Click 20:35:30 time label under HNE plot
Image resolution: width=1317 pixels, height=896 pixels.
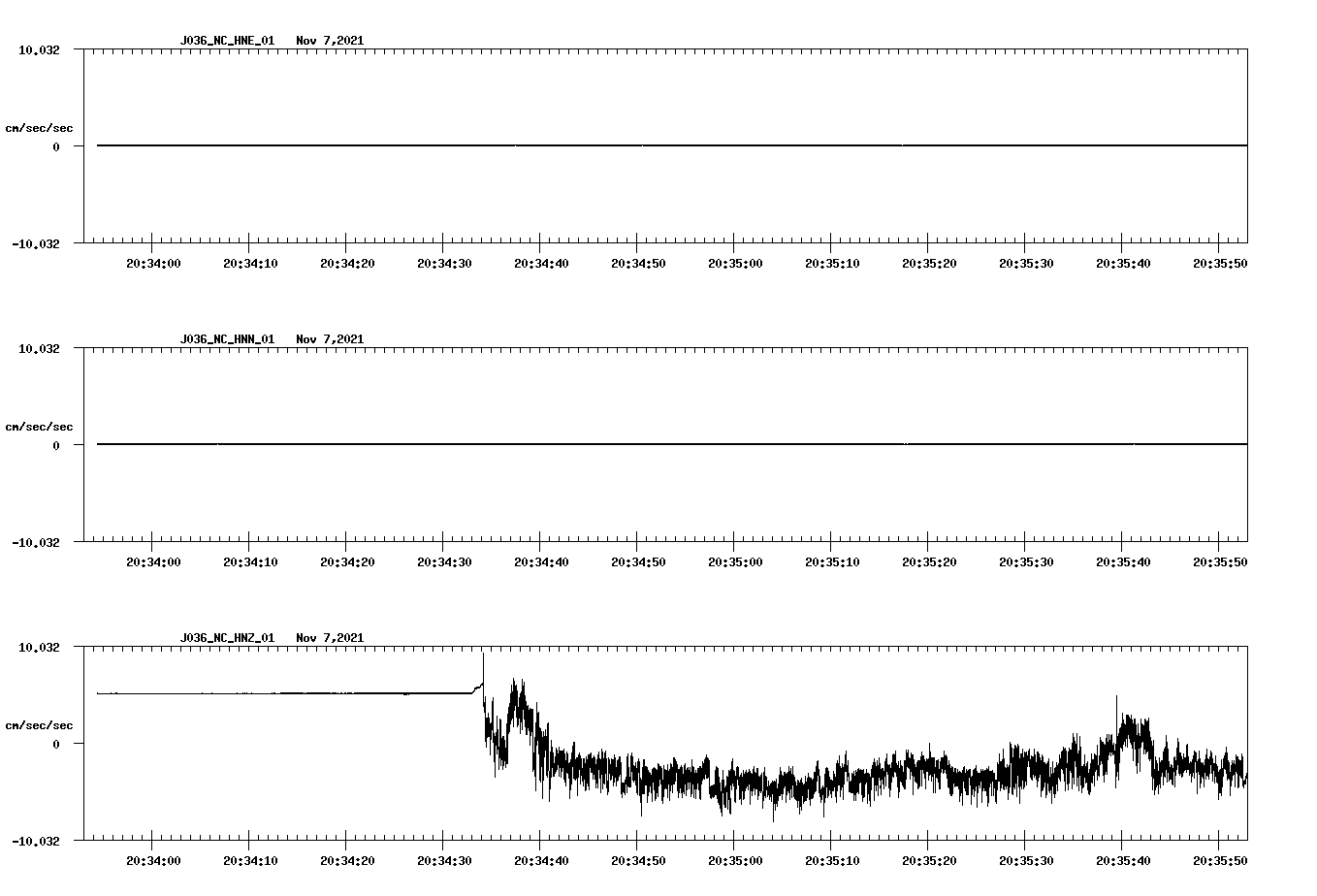point(1026,264)
